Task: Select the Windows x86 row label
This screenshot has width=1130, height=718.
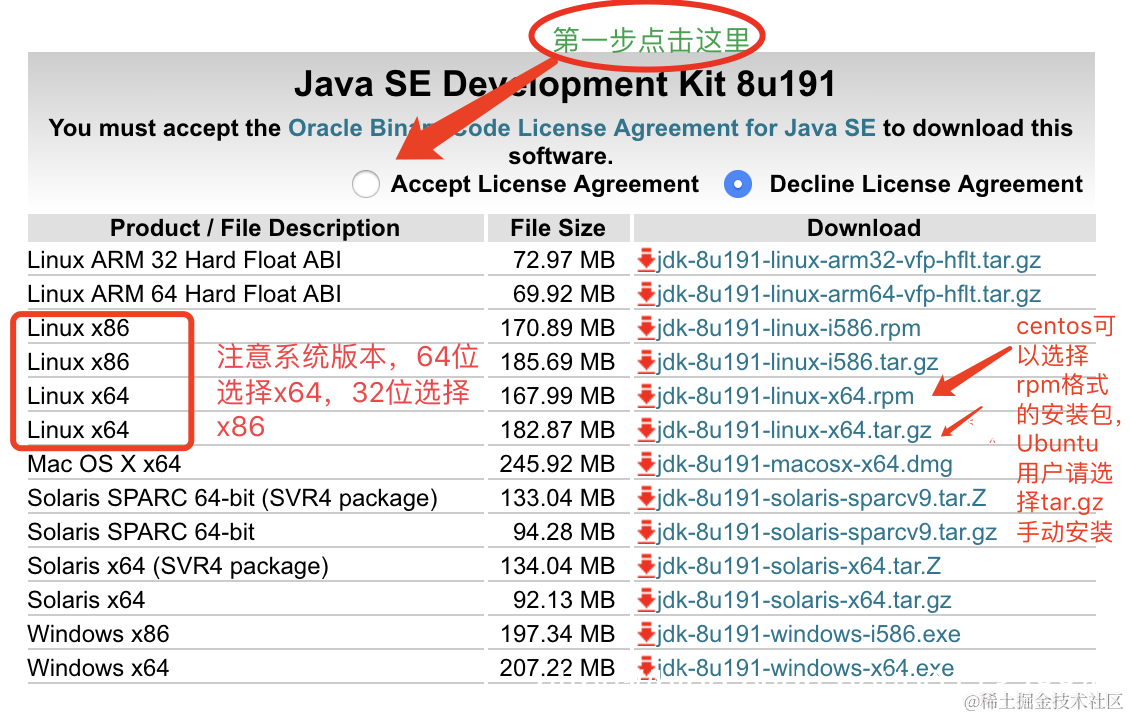Action: (x=98, y=634)
